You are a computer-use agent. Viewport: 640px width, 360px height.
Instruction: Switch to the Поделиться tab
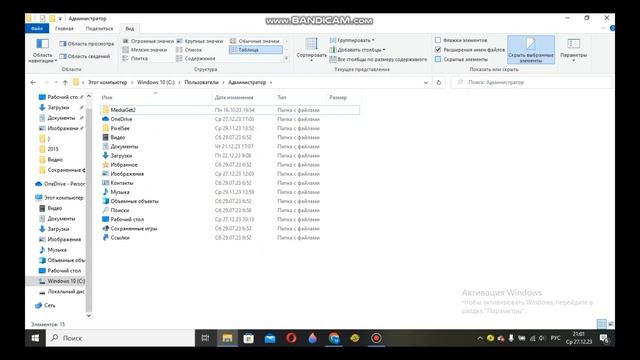(x=100, y=29)
